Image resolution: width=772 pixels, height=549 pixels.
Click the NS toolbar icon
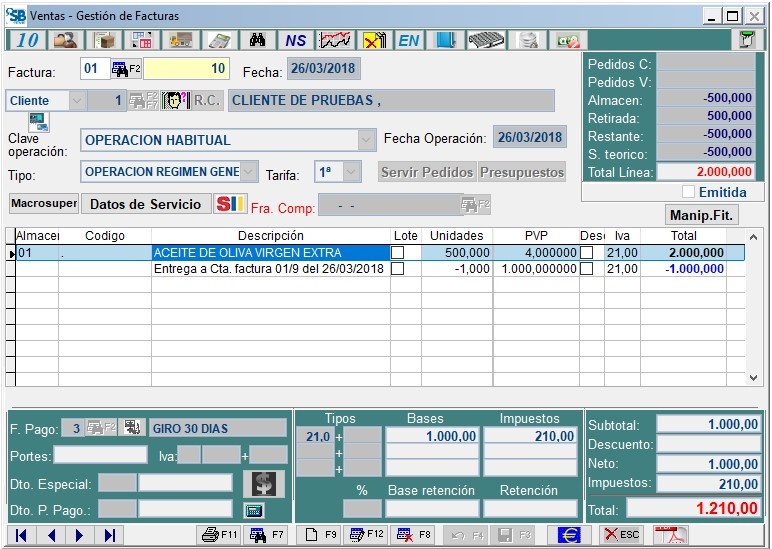[x=296, y=40]
